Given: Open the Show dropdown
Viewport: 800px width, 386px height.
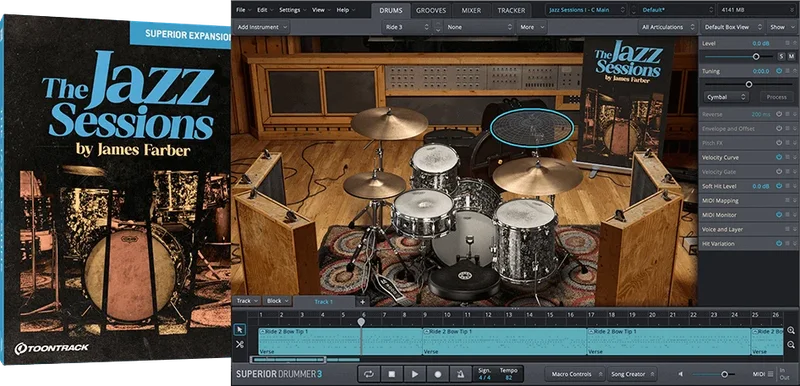Looking at the screenshot, I should (x=781, y=27).
